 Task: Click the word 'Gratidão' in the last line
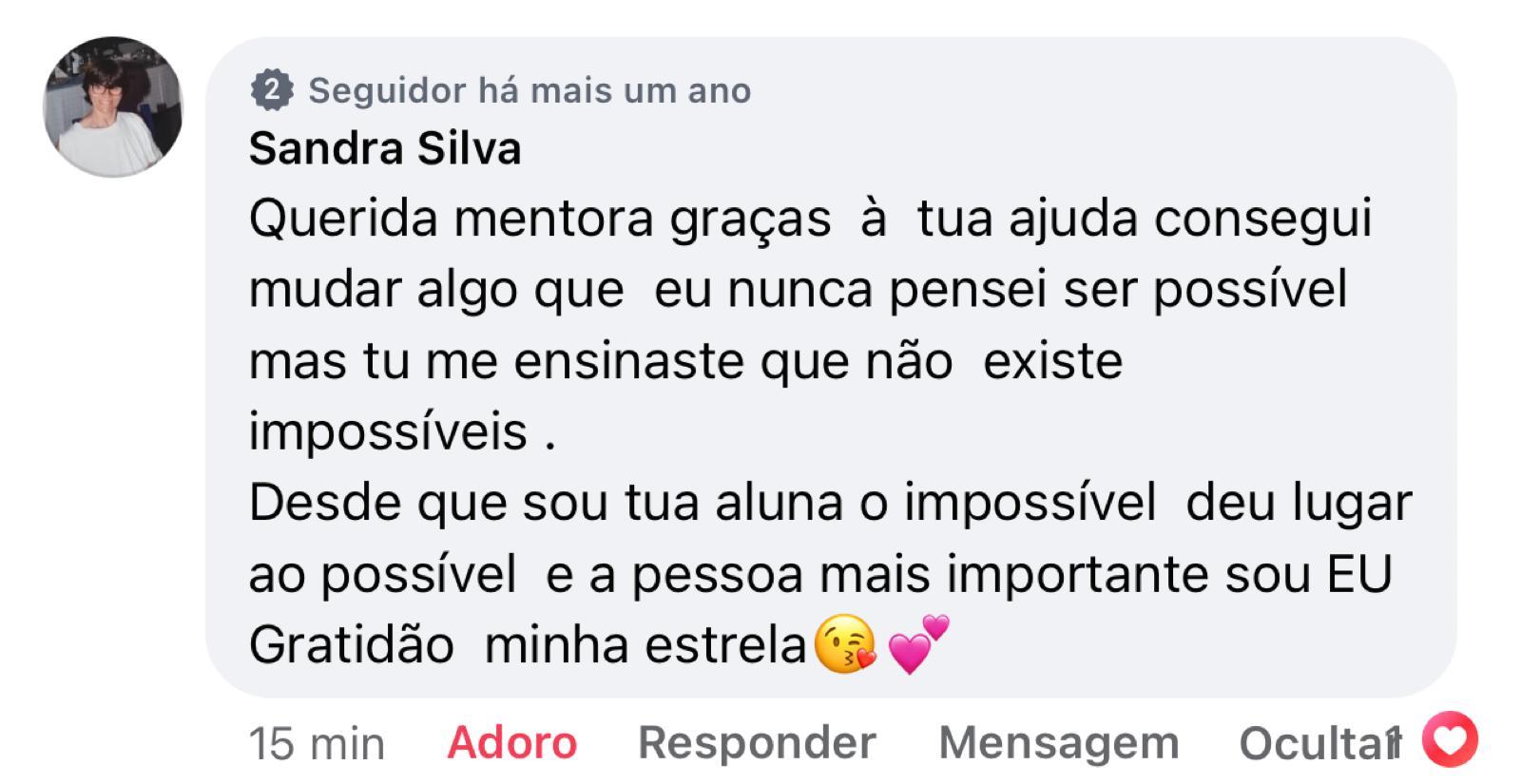pos(352,645)
